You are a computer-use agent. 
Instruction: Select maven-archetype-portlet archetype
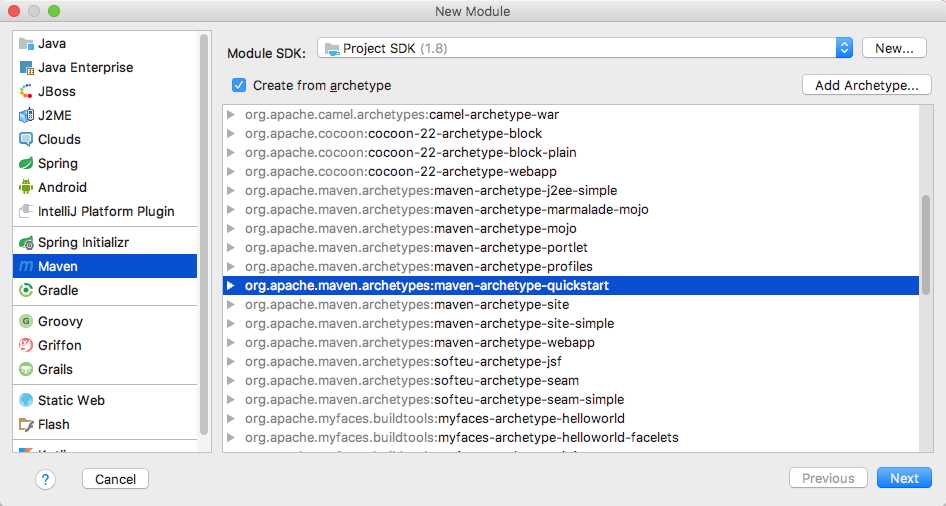570,247
